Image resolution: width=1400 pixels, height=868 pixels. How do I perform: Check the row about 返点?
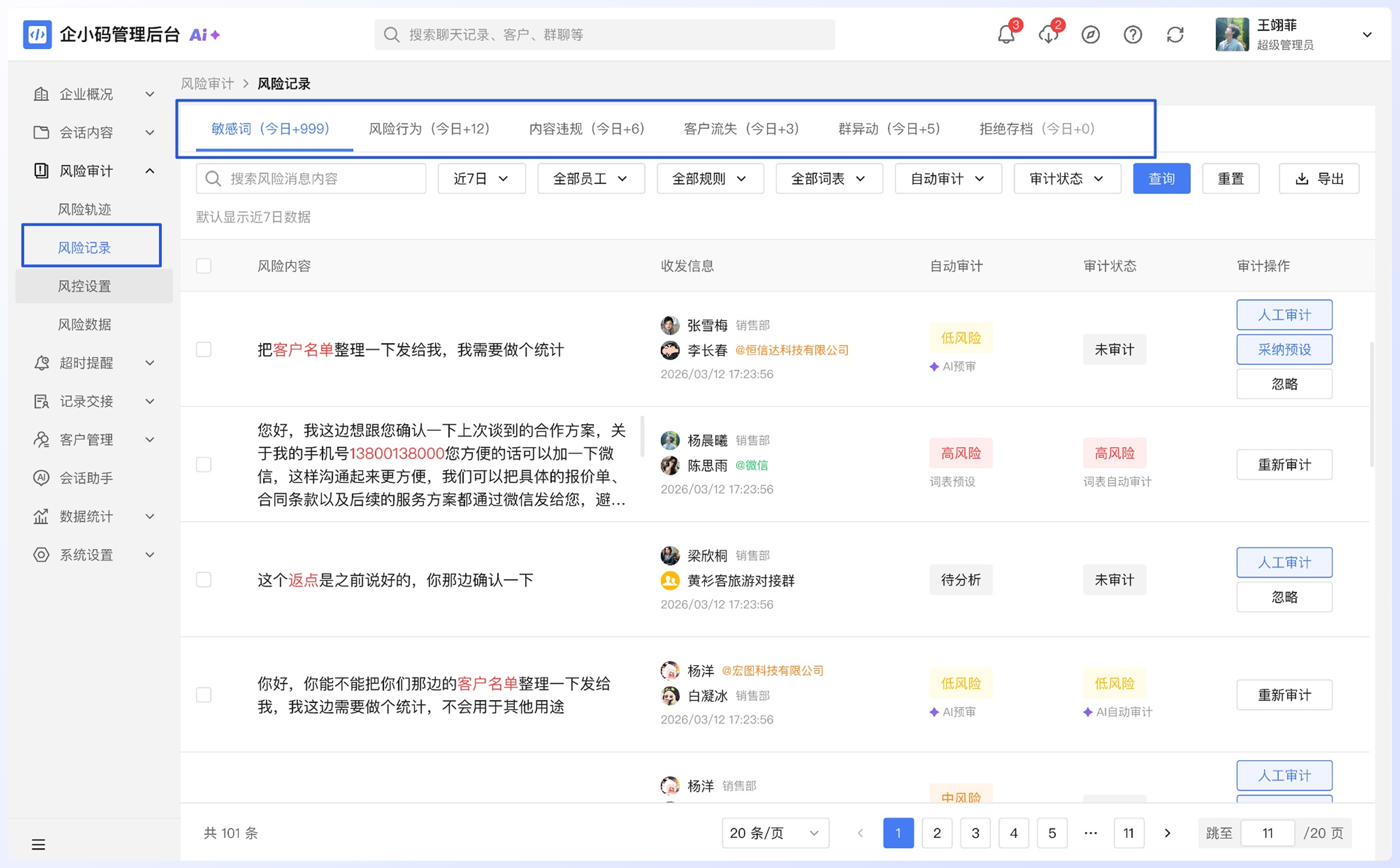click(204, 579)
